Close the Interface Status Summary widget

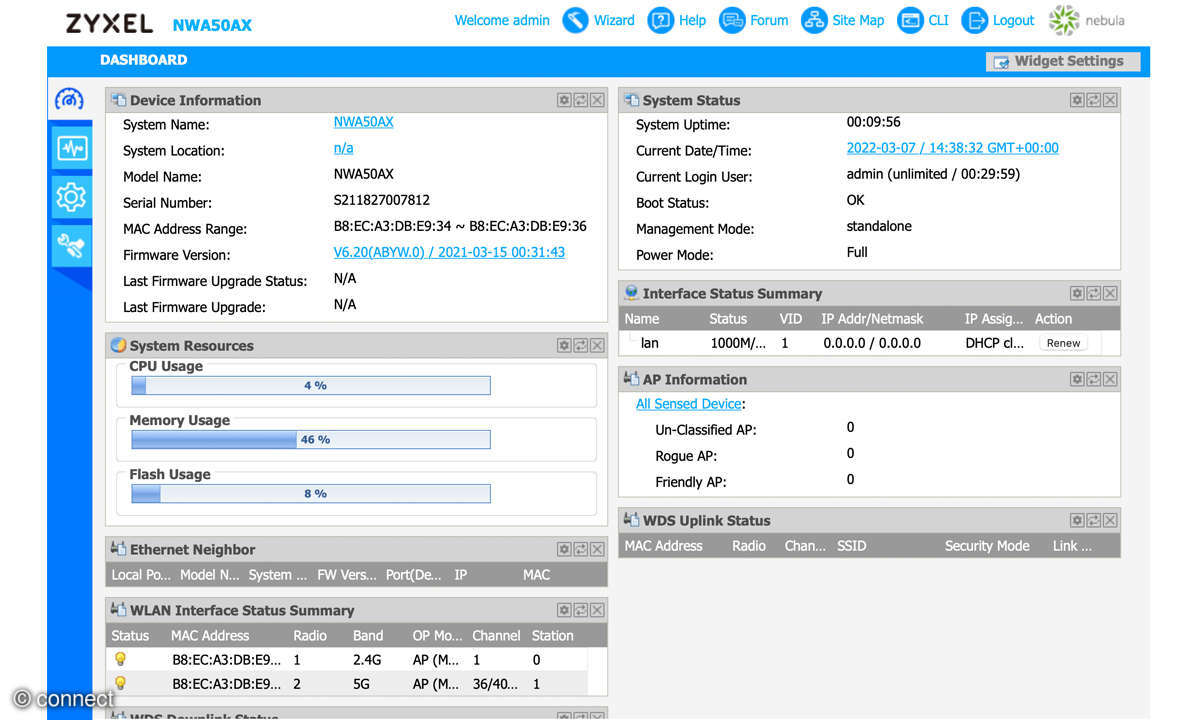pyautogui.click(x=1110, y=293)
